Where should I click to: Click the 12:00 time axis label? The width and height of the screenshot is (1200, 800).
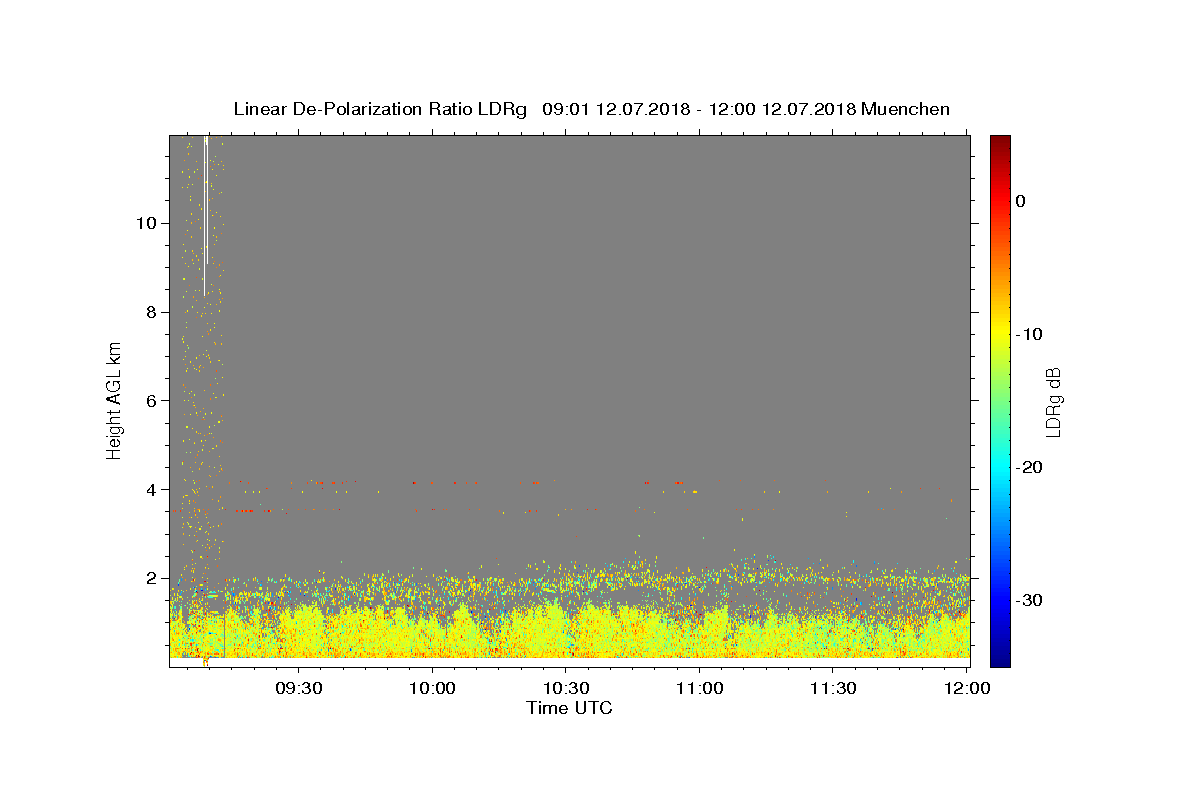coord(966,688)
